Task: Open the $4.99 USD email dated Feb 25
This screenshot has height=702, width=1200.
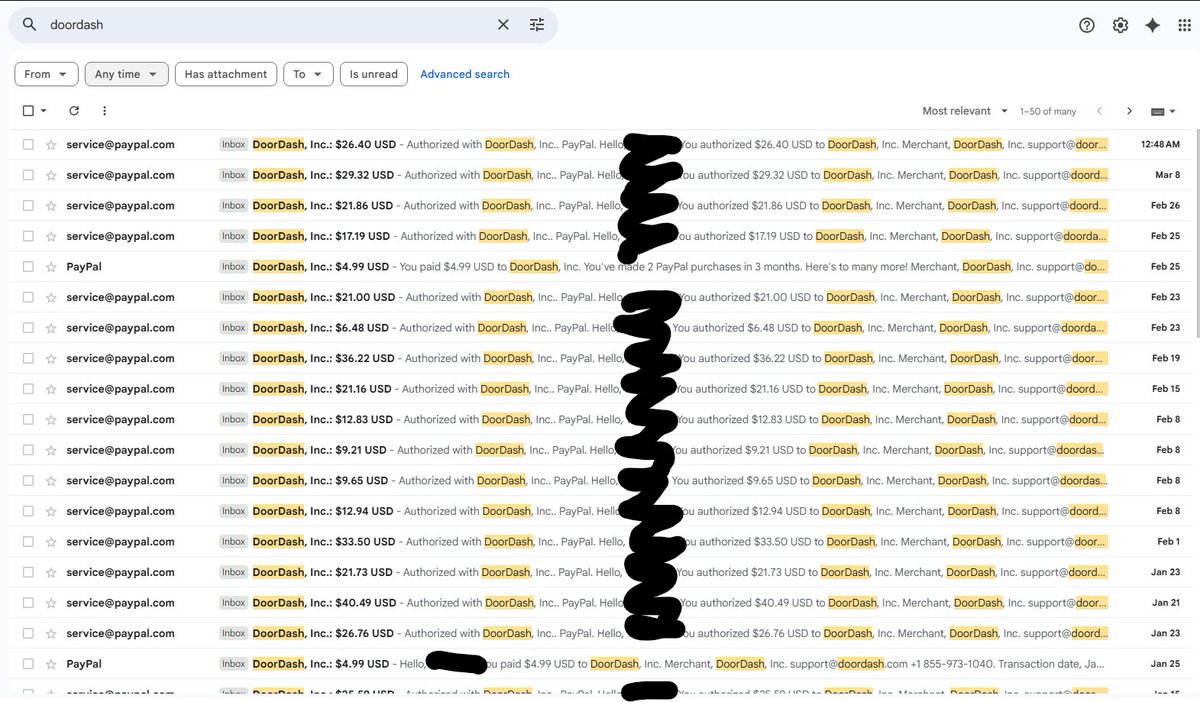Action: (x=600, y=267)
